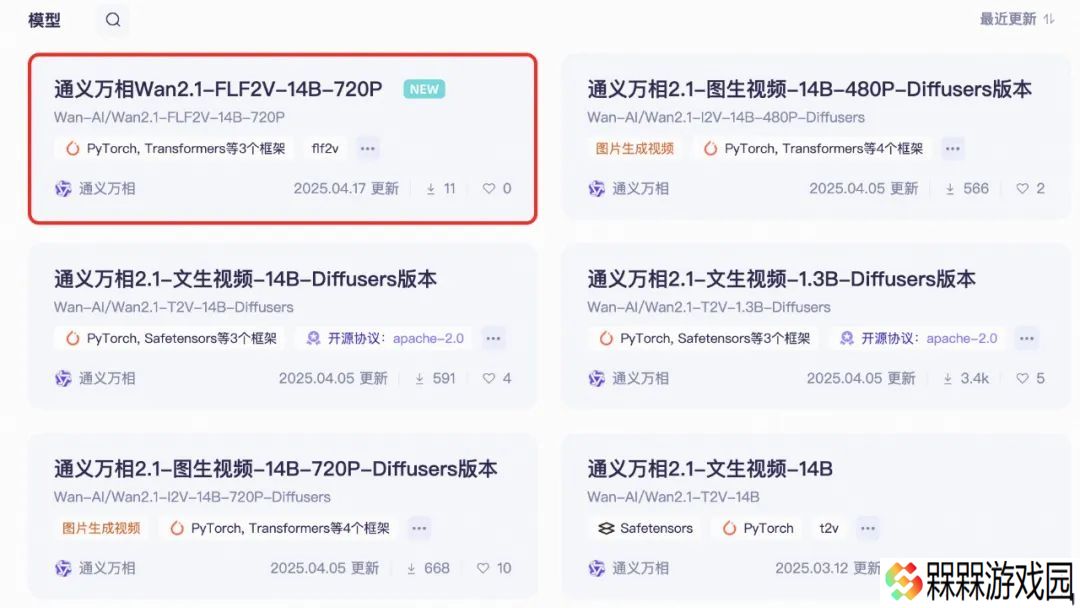Screen dimensions: 1080x608
Task: Click PyTorch flame icon on T2V-14B-Diffusers card
Action: coord(72,338)
